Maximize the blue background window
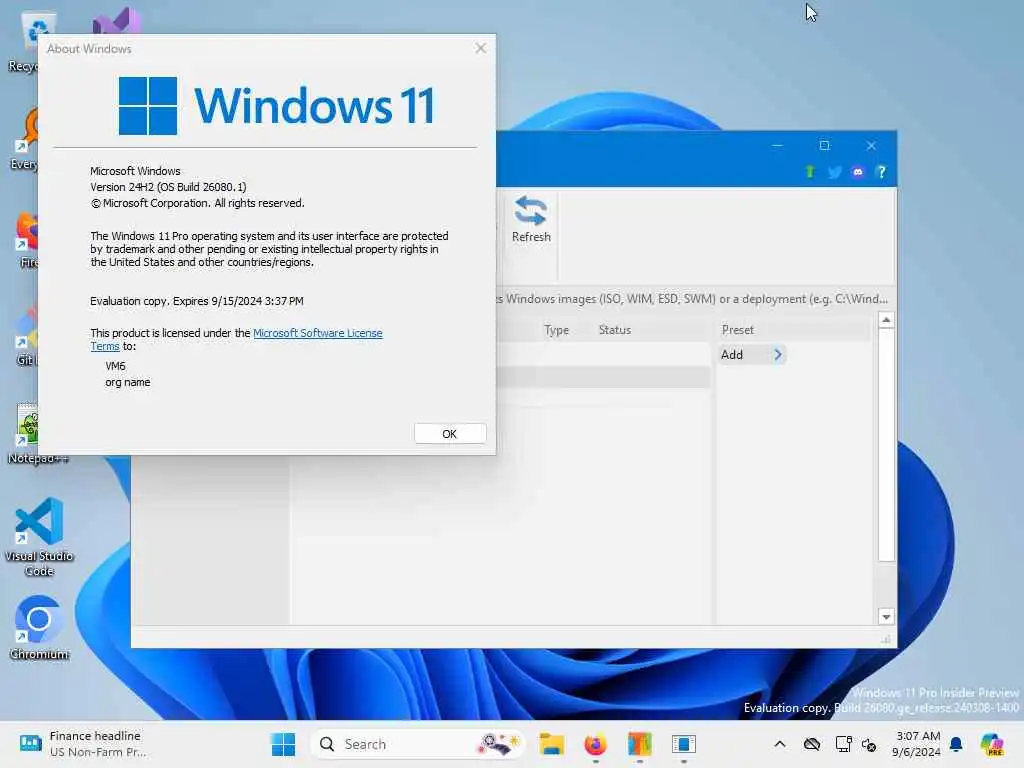This screenshot has width=1024, height=768. (824, 145)
